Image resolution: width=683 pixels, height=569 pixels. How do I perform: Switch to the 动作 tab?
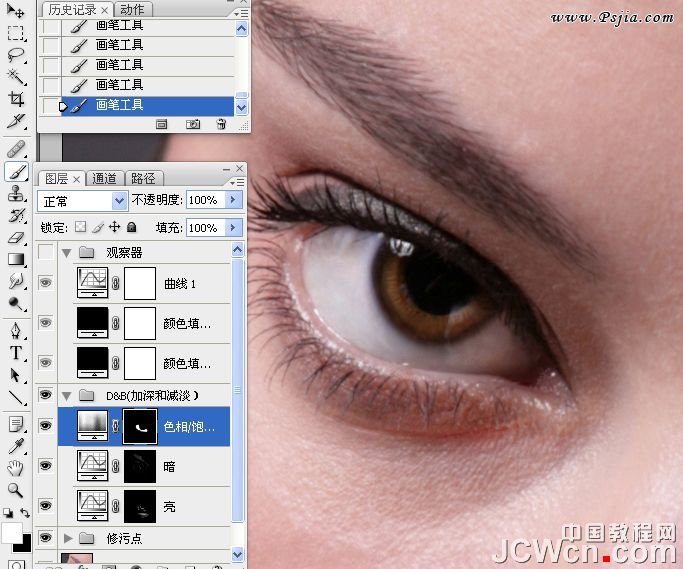(x=133, y=10)
